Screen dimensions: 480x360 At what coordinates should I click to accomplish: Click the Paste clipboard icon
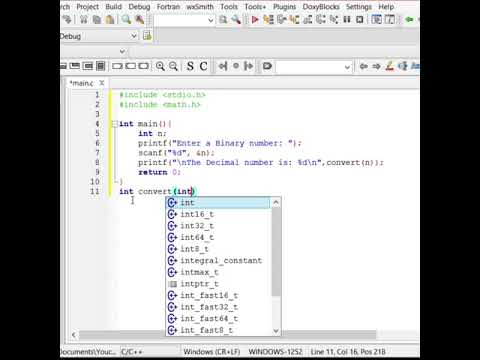(x=110, y=20)
